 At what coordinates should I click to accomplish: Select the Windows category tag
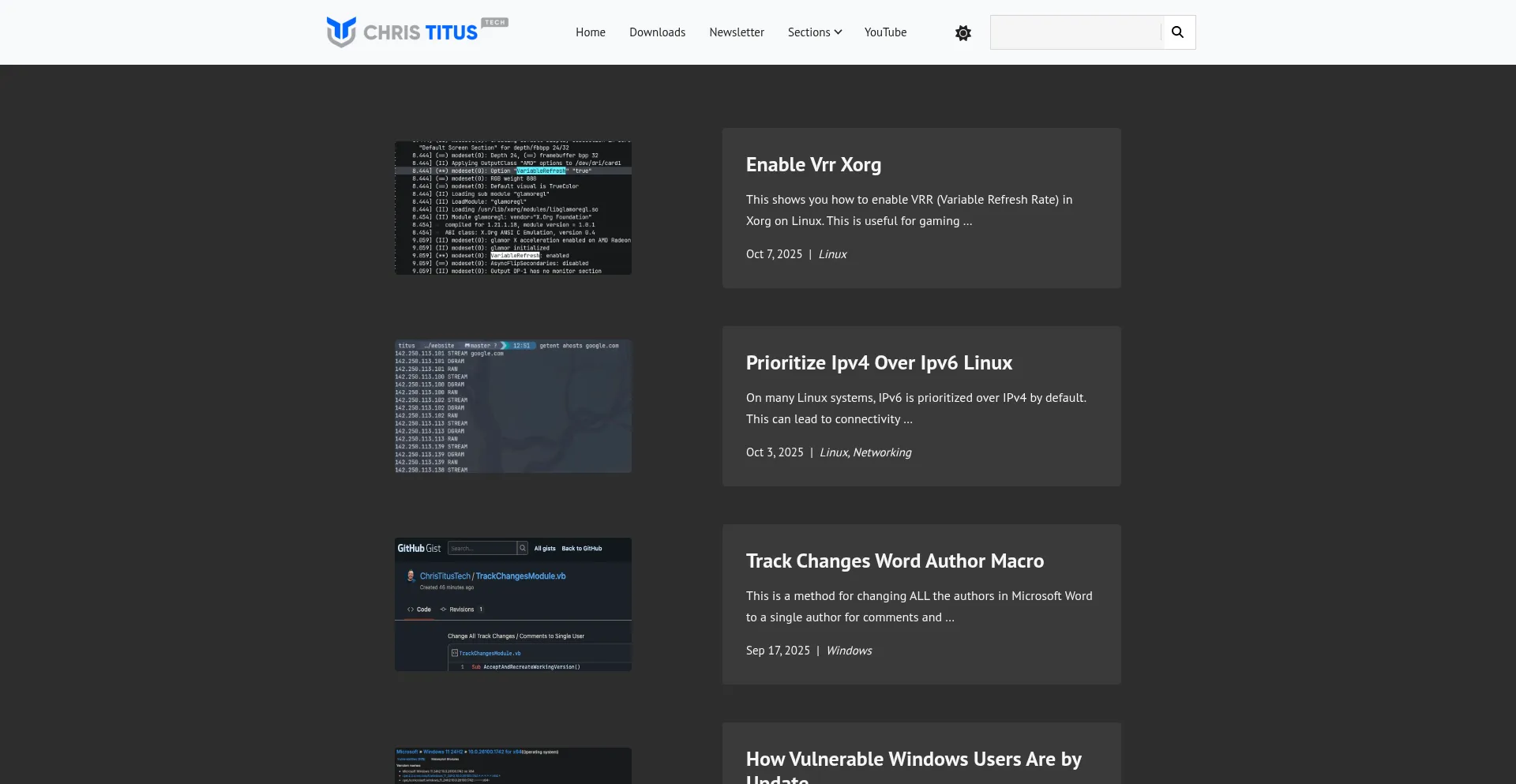click(x=849, y=651)
